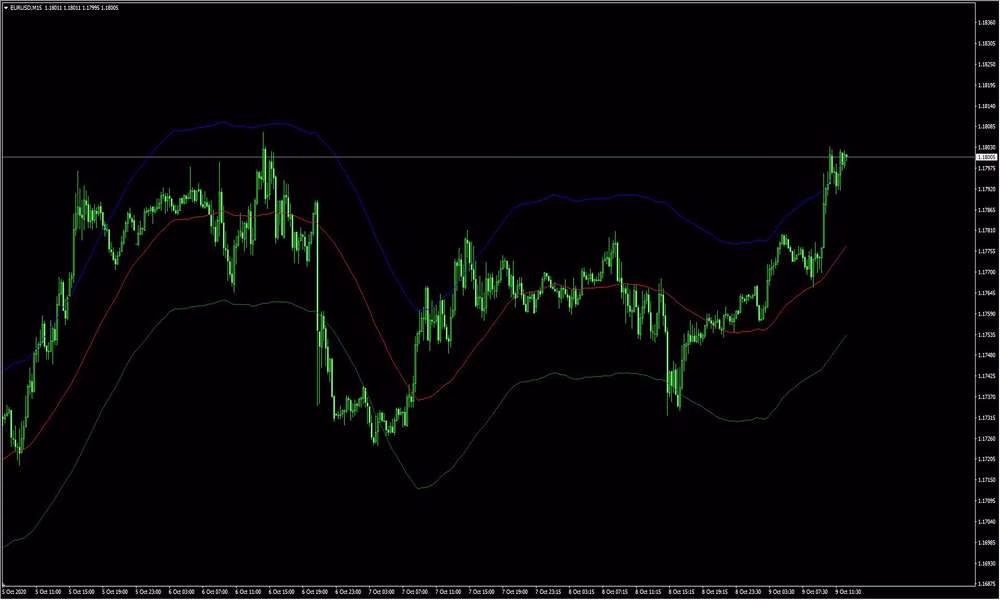Click the small triangle before EURUSD,M15
Image resolution: width=1000 pixels, height=600 pixels.
tap(6, 8)
